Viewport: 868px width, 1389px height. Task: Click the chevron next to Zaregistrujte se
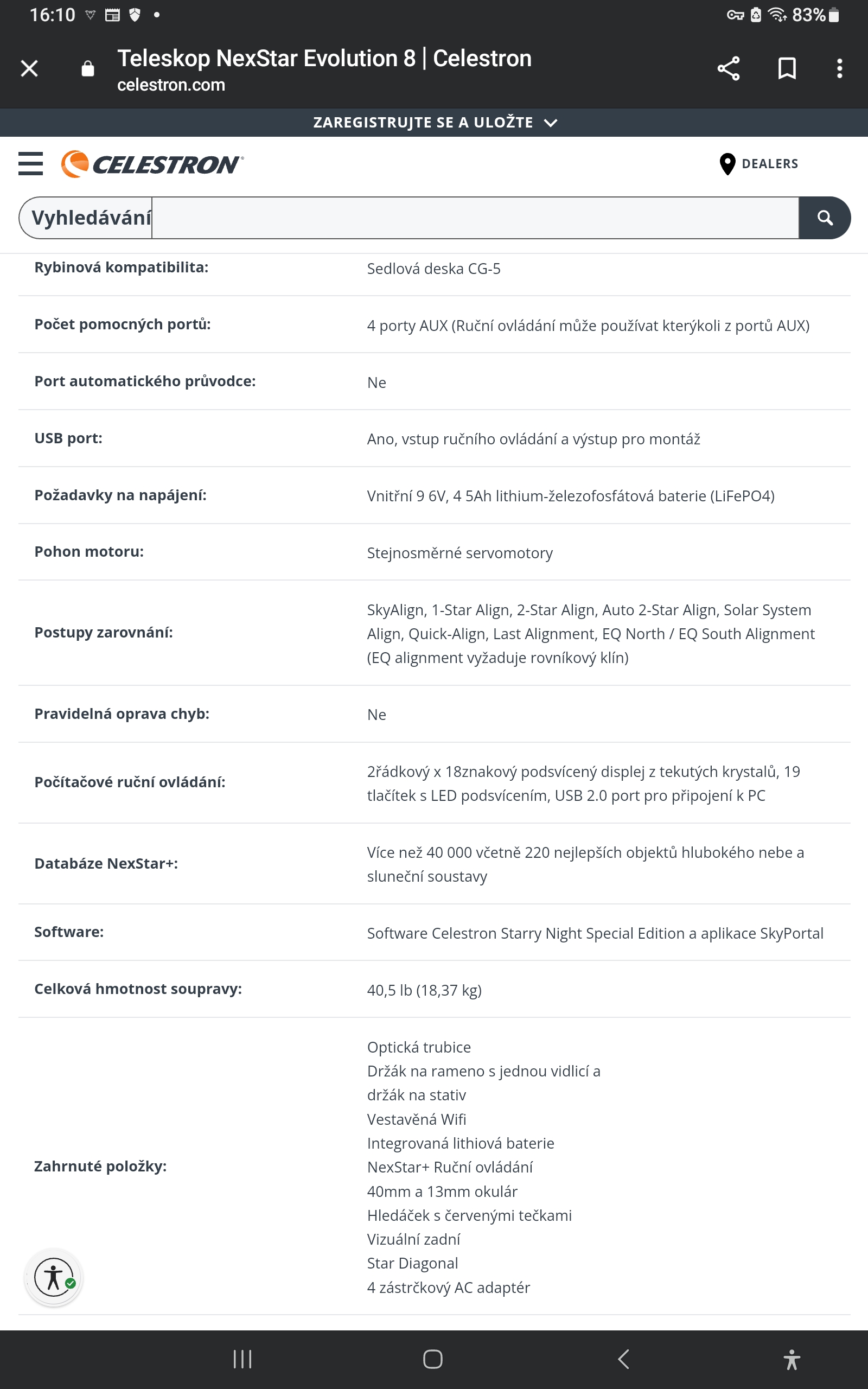(x=551, y=123)
